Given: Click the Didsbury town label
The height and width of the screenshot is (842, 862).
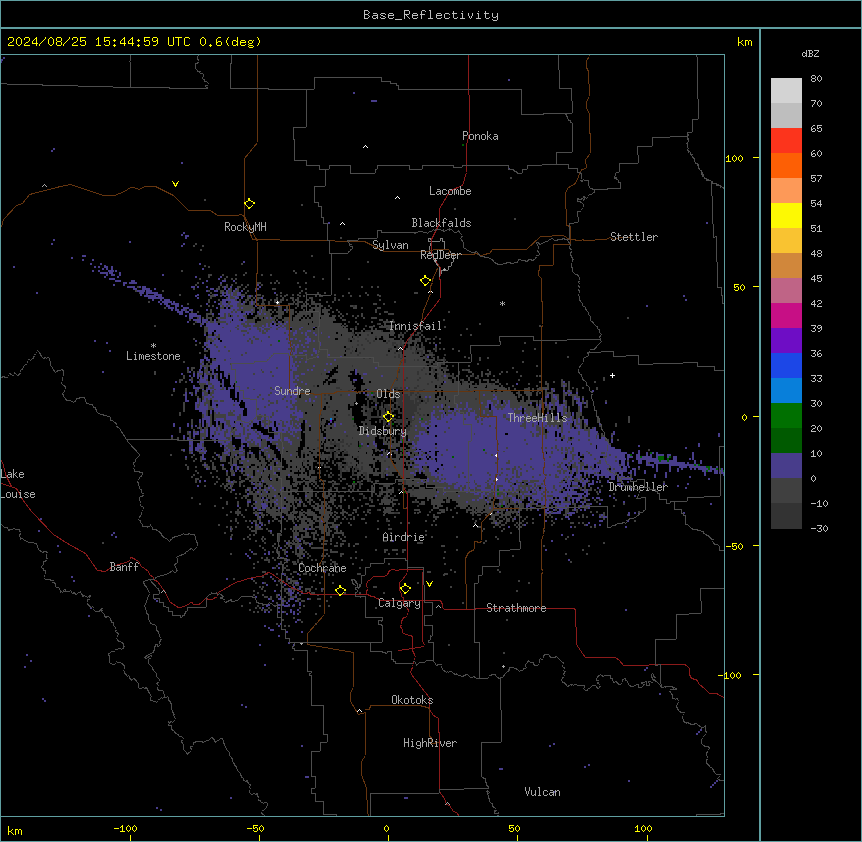Looking at the screenshot, I should point(383,431).
